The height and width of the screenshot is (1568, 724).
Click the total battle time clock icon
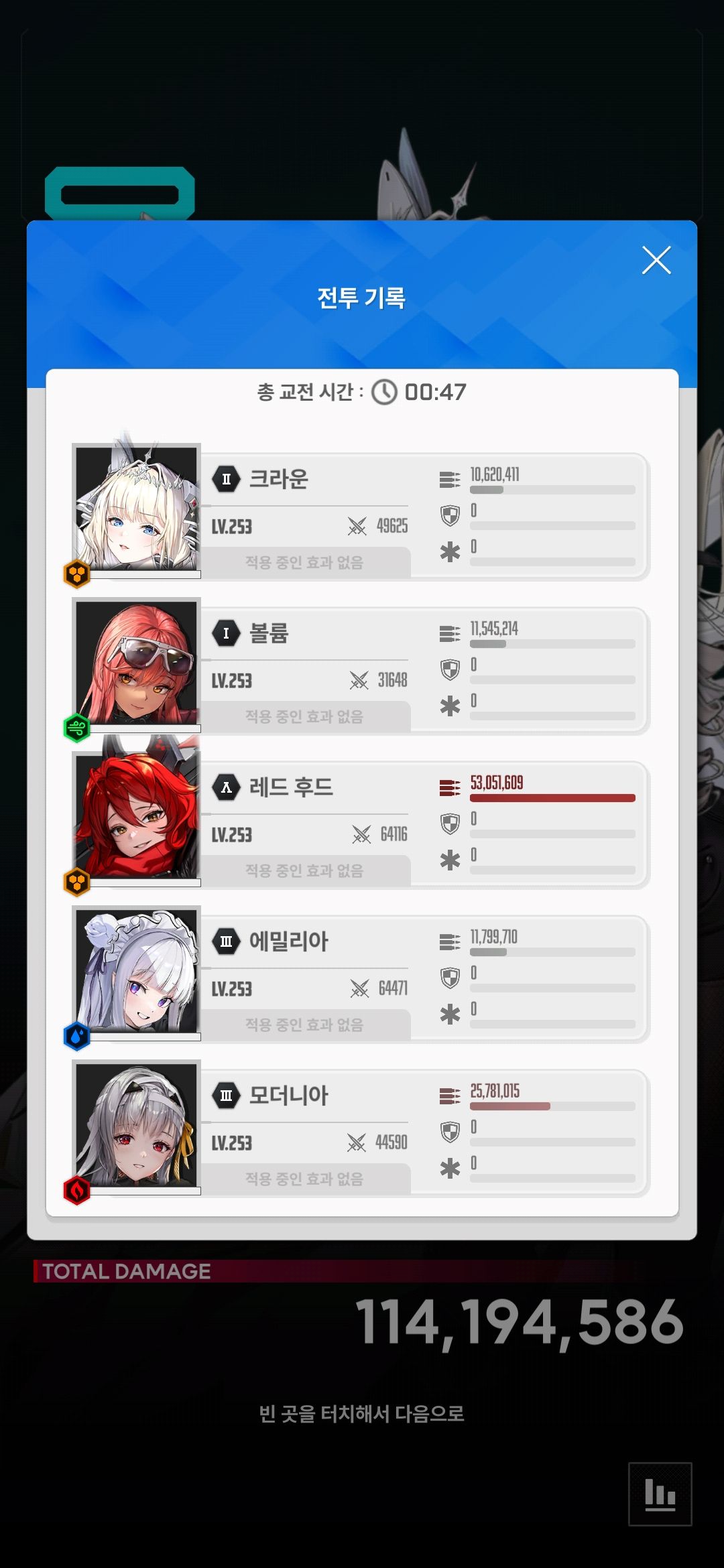(384, 392)
